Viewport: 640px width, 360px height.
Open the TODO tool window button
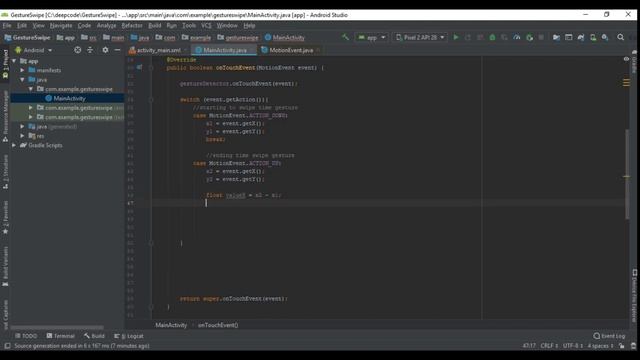[26, 336]
